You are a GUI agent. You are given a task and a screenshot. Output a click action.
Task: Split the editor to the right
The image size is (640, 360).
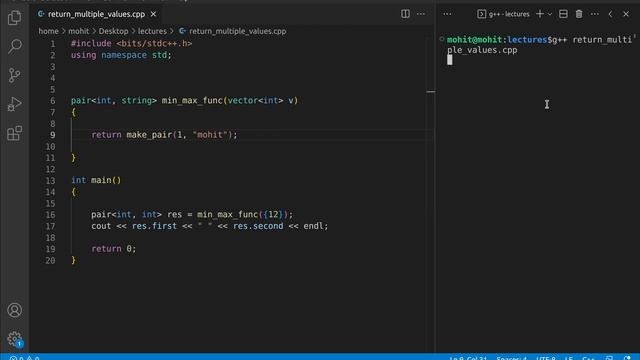(x=405, y=14)
